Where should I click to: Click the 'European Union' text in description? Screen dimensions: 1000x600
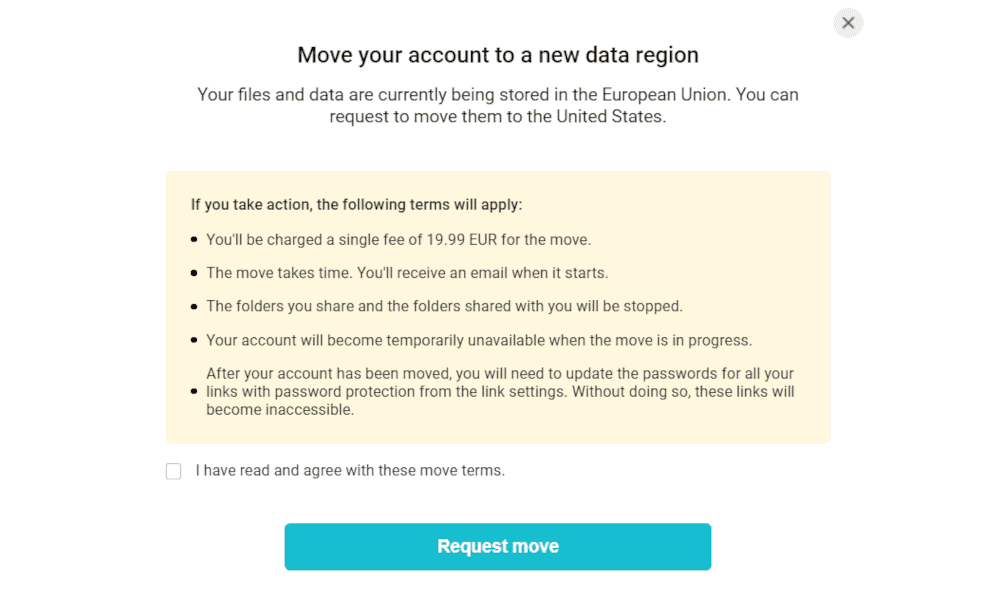point(665,94)
